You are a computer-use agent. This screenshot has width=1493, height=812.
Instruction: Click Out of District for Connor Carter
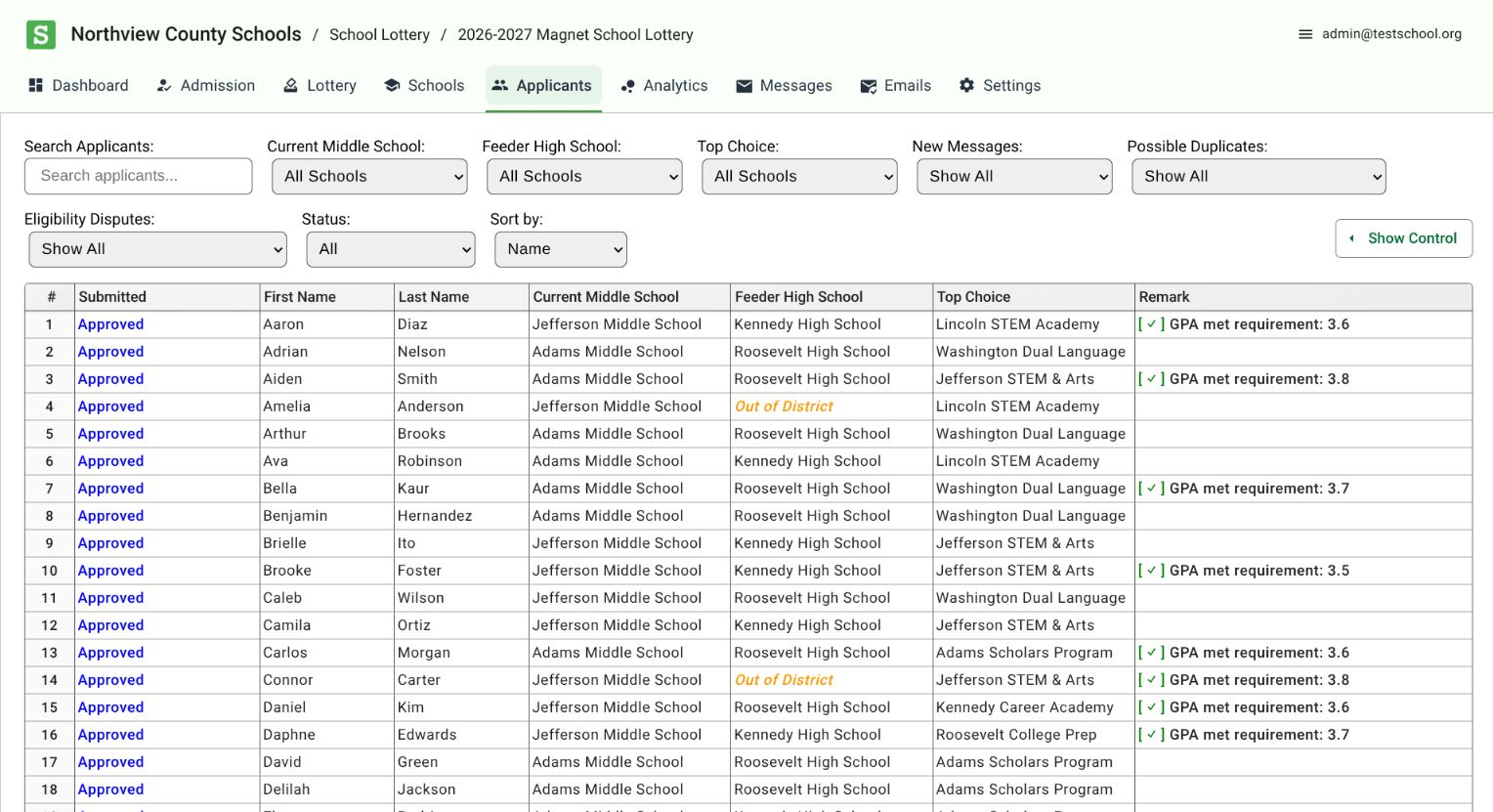point(784,680)
